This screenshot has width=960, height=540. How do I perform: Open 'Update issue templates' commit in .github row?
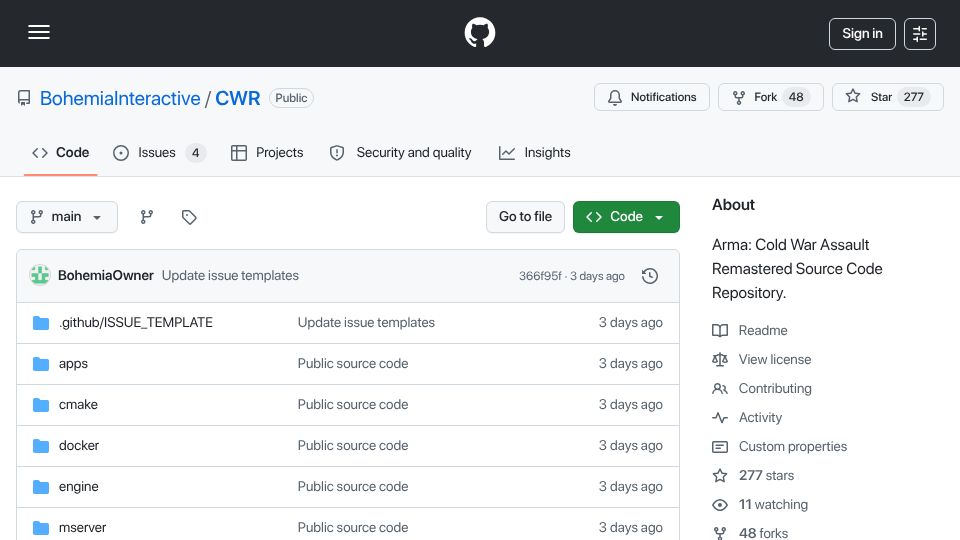point(366,323)
